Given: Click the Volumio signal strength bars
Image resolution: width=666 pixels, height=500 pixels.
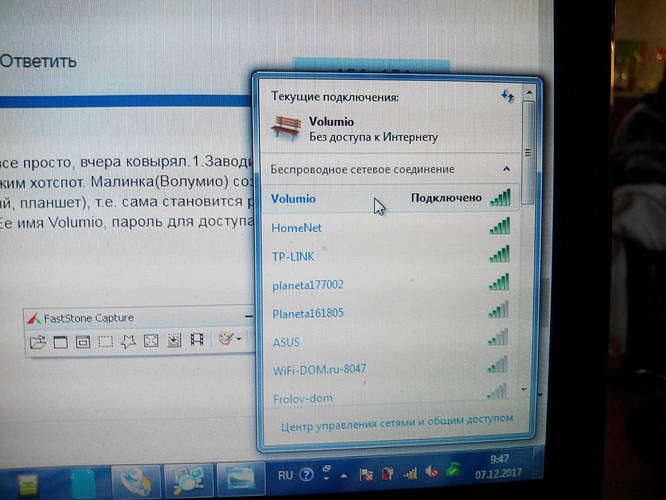Looking at the screenshot, I should [500, 198].
